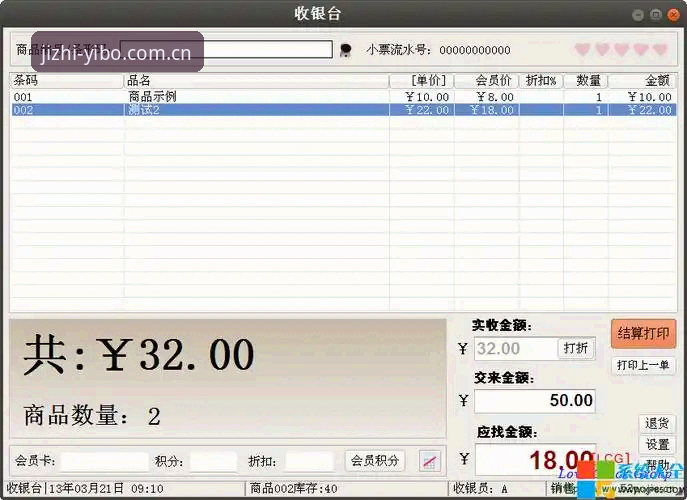The height and width of the screenshot is (500, 687).
Task: Click the 会员积分 member points button
Action: (x=375, y=461)
